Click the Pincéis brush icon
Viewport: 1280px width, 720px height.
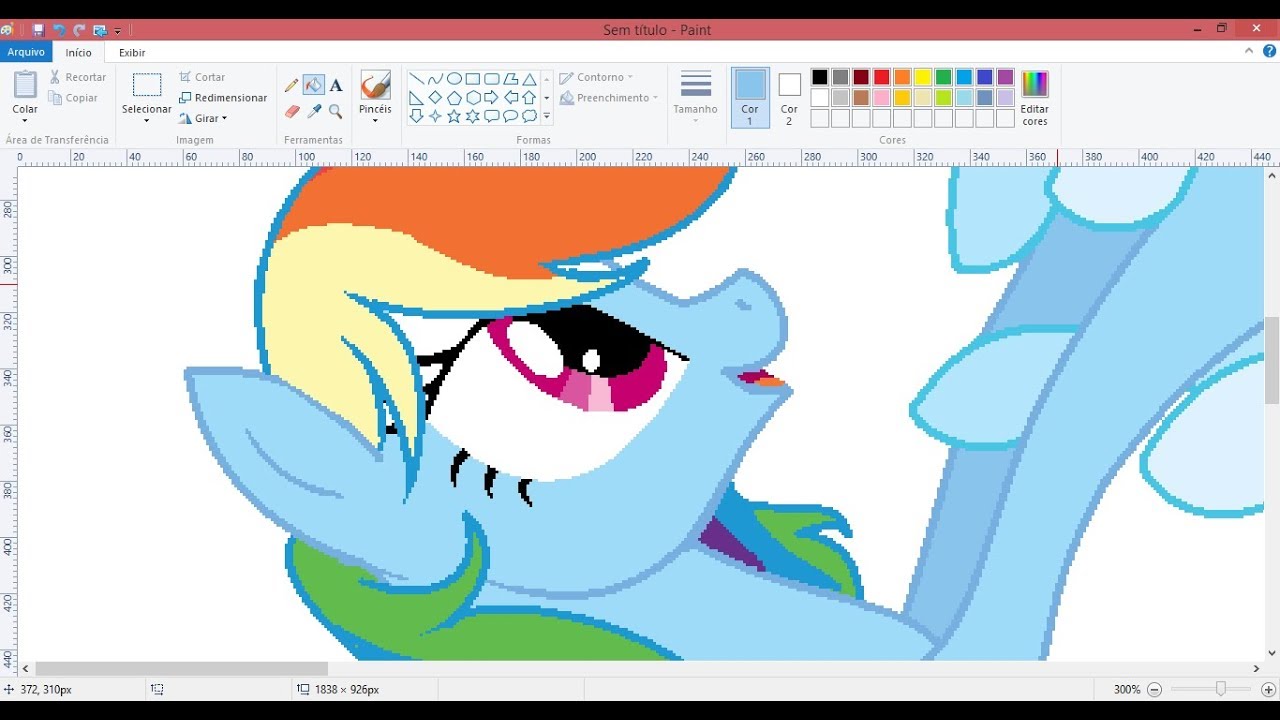pyautogui.click(x=375, y=86)
